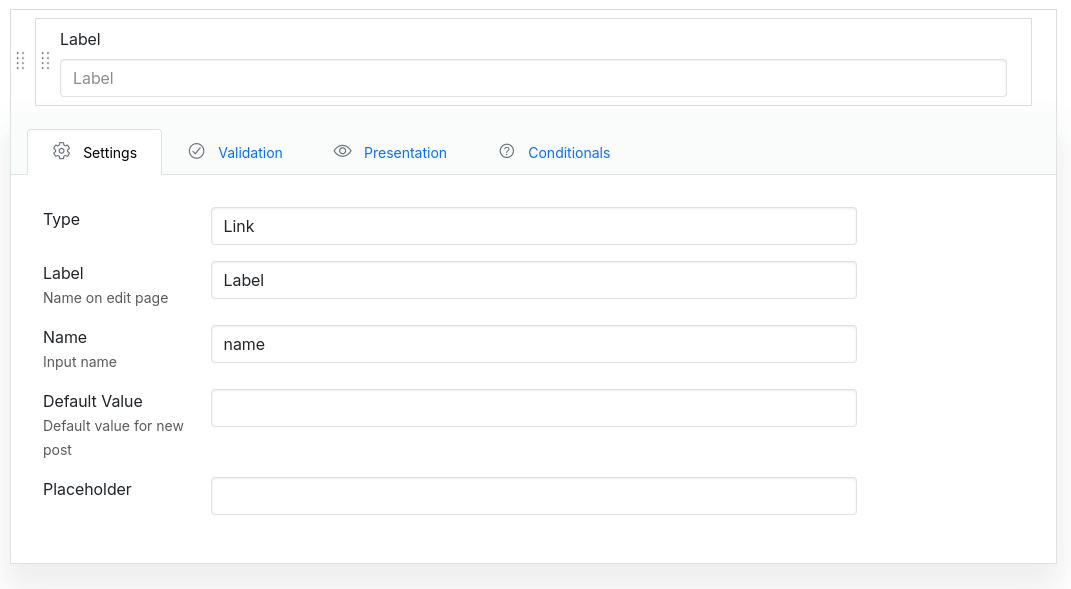Click the gear icon on Settings tab
This screenshot has width=1071, height=589.
62,152
